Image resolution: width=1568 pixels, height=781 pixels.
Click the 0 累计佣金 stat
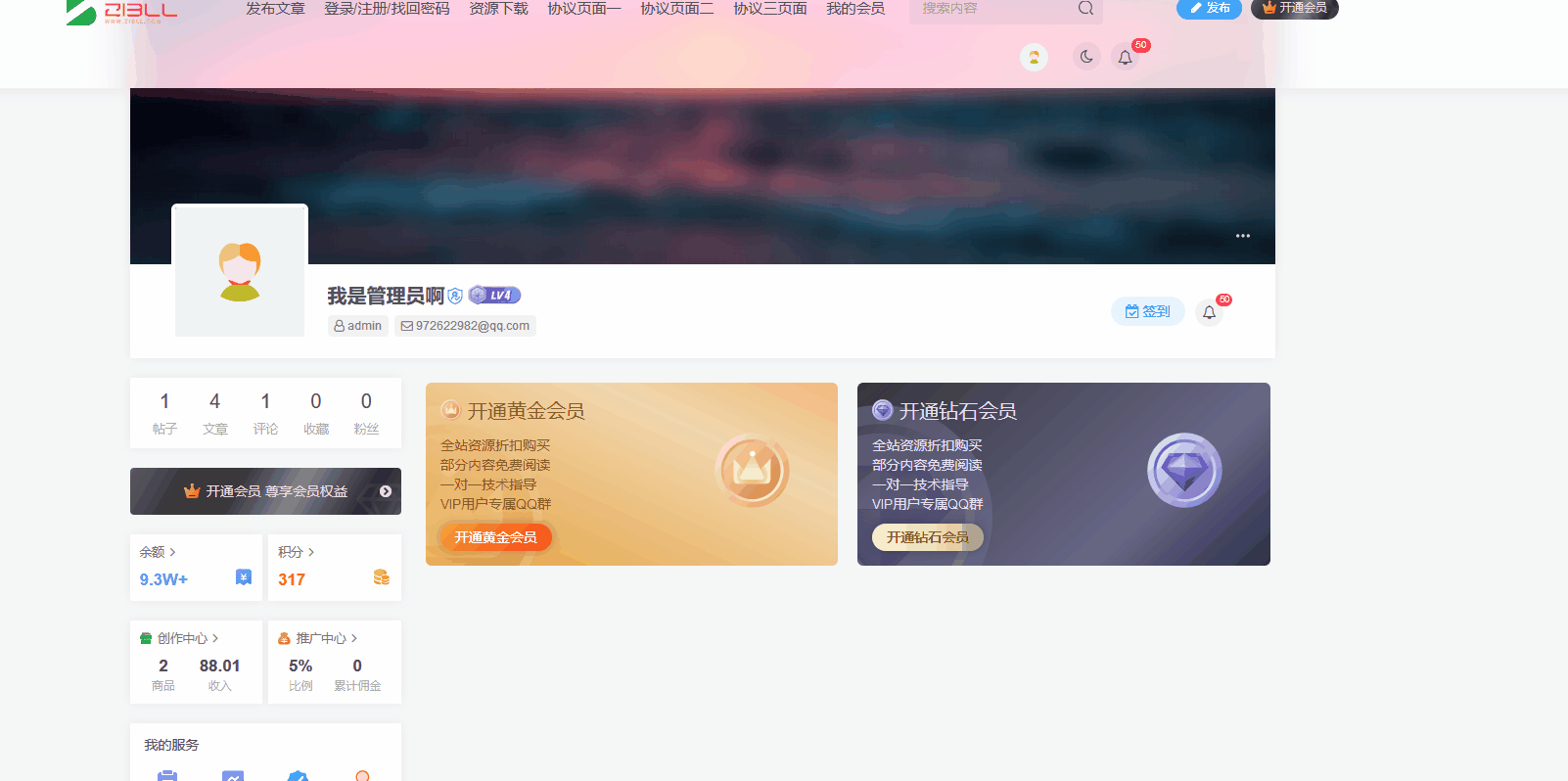357,674
